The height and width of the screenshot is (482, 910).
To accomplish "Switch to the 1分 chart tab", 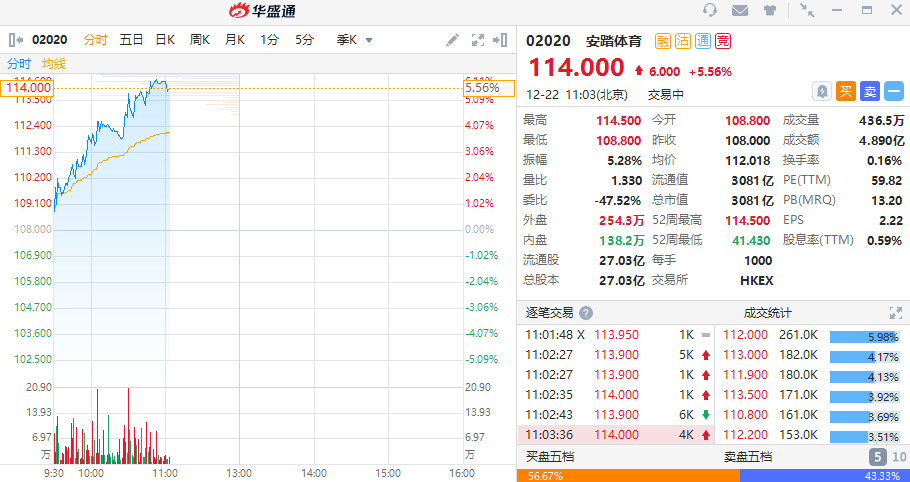I will pyautogui.click(x=269, y=40).
